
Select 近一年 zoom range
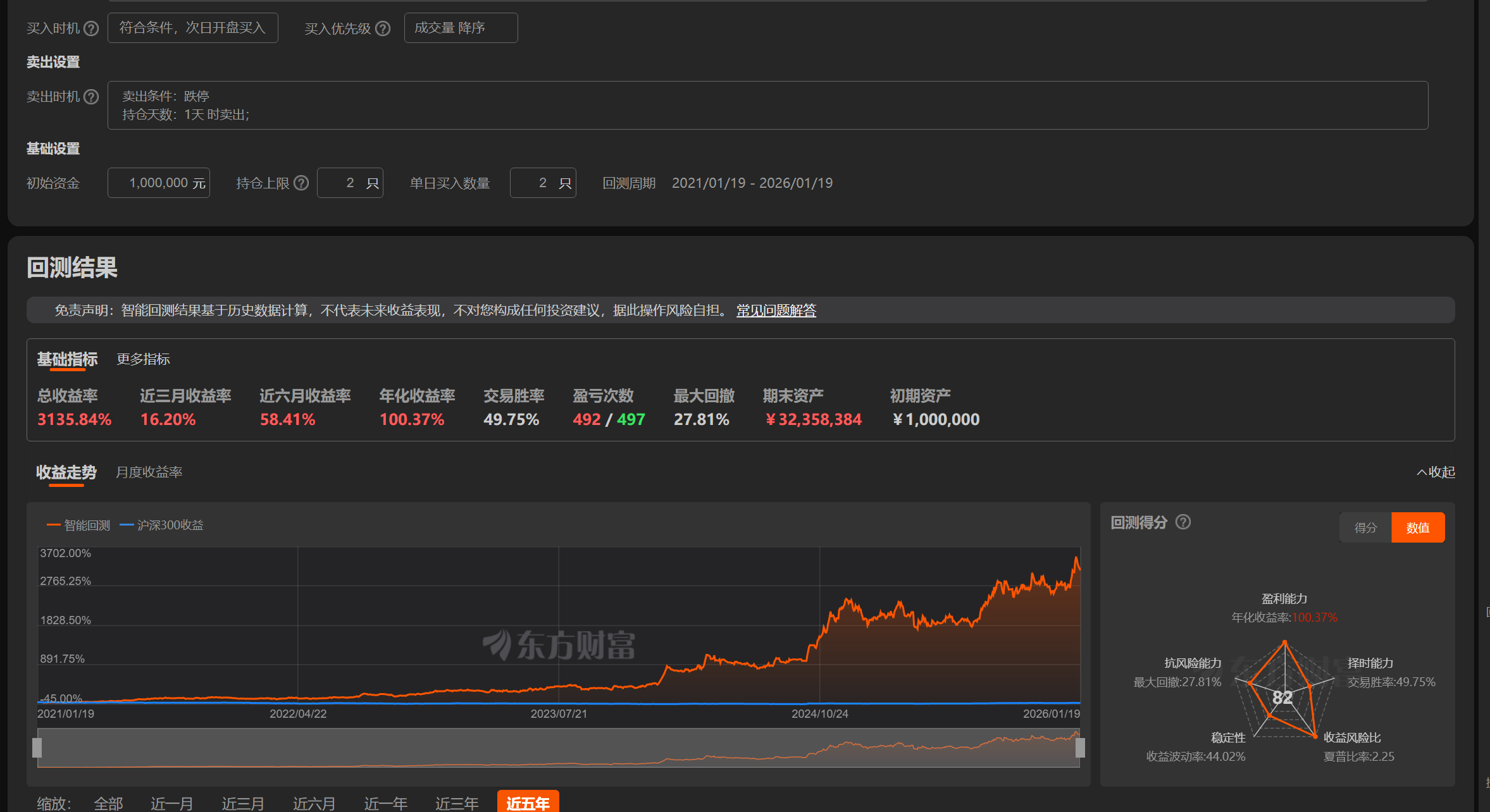385,803
